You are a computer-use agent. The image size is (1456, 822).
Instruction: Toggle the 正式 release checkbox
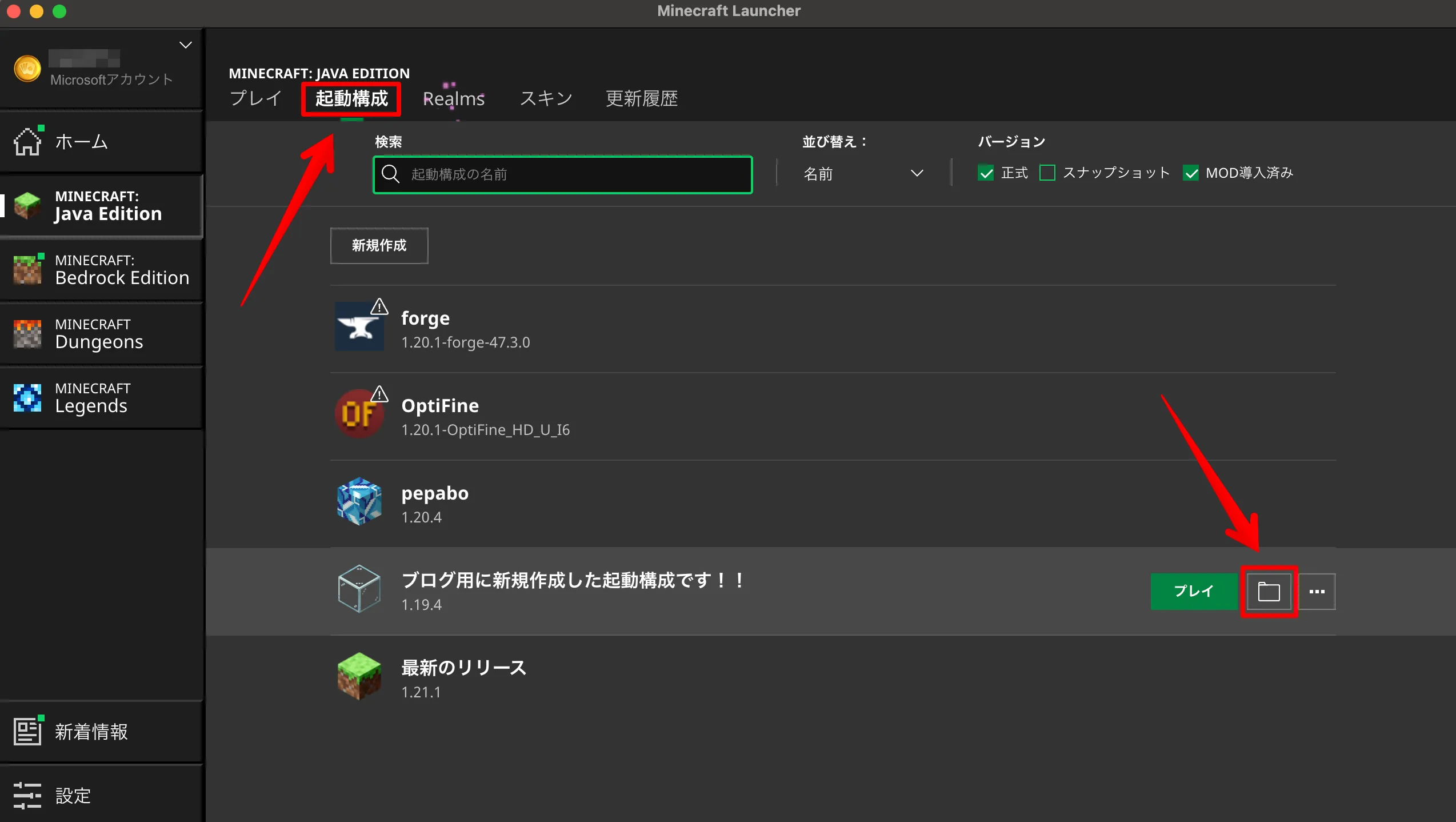coord(986,173)
